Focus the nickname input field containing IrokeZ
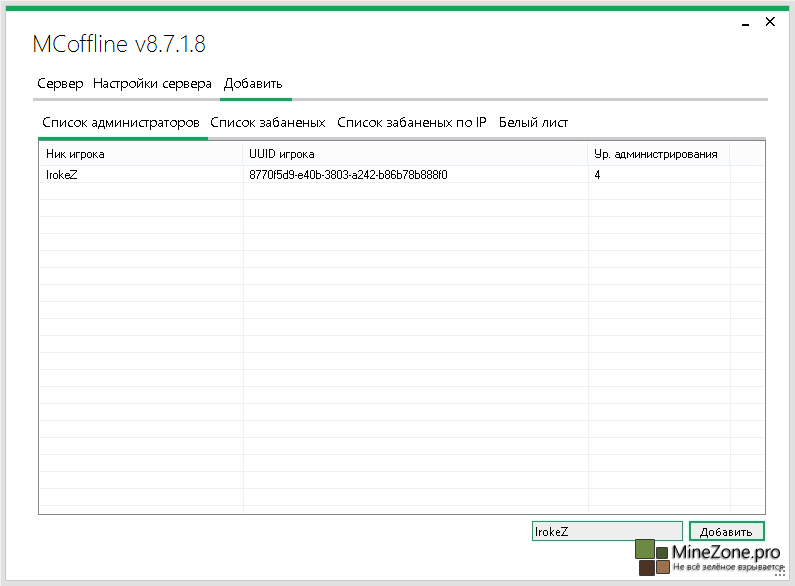Image resolution: width=795 pixels, height=586 pixels. click(x=606, y=532)
